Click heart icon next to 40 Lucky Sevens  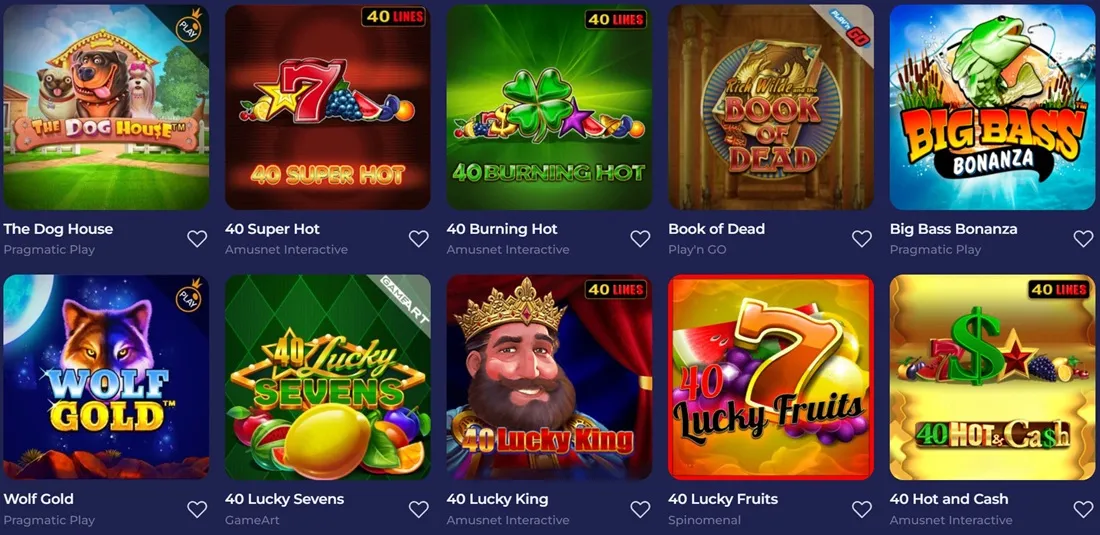pos(419,509)
